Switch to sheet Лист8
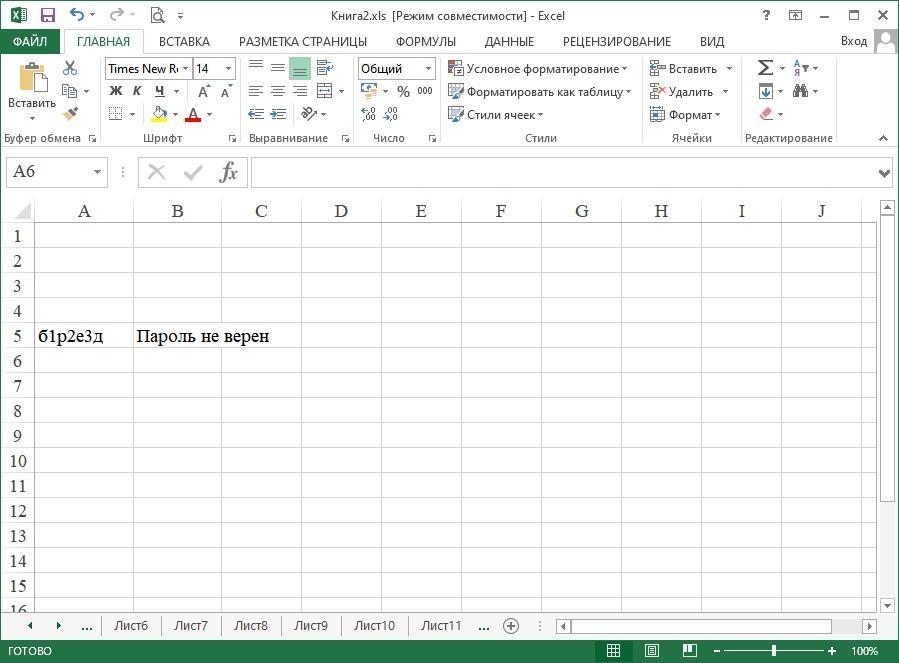The height and width of the screenshot is (663, 899). pyautogui.click(x=251, y=625)
